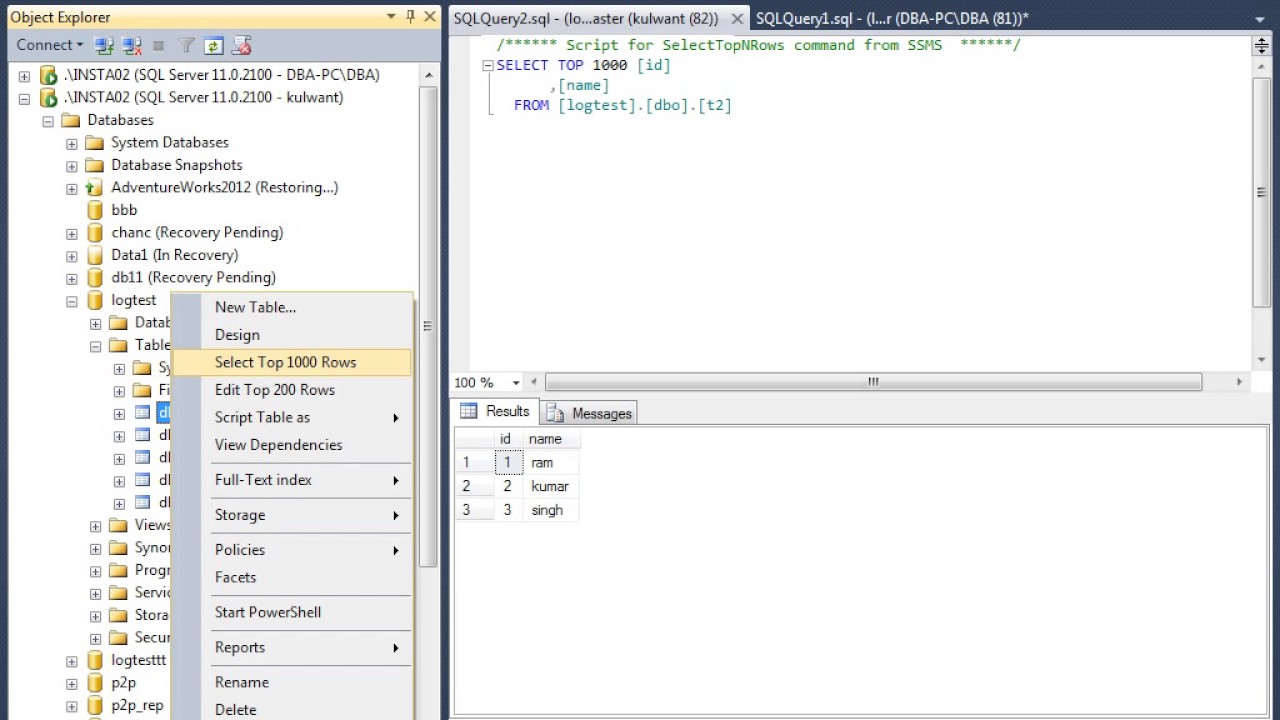Screen dimensions: 1280x720
Task: Collapse the SELECT statement outline in editor
Action: [488, 65]
